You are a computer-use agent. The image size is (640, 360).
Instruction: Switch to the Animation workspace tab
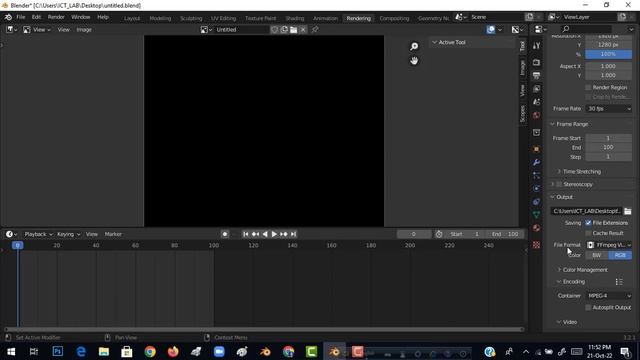click(x=325, y=18)
